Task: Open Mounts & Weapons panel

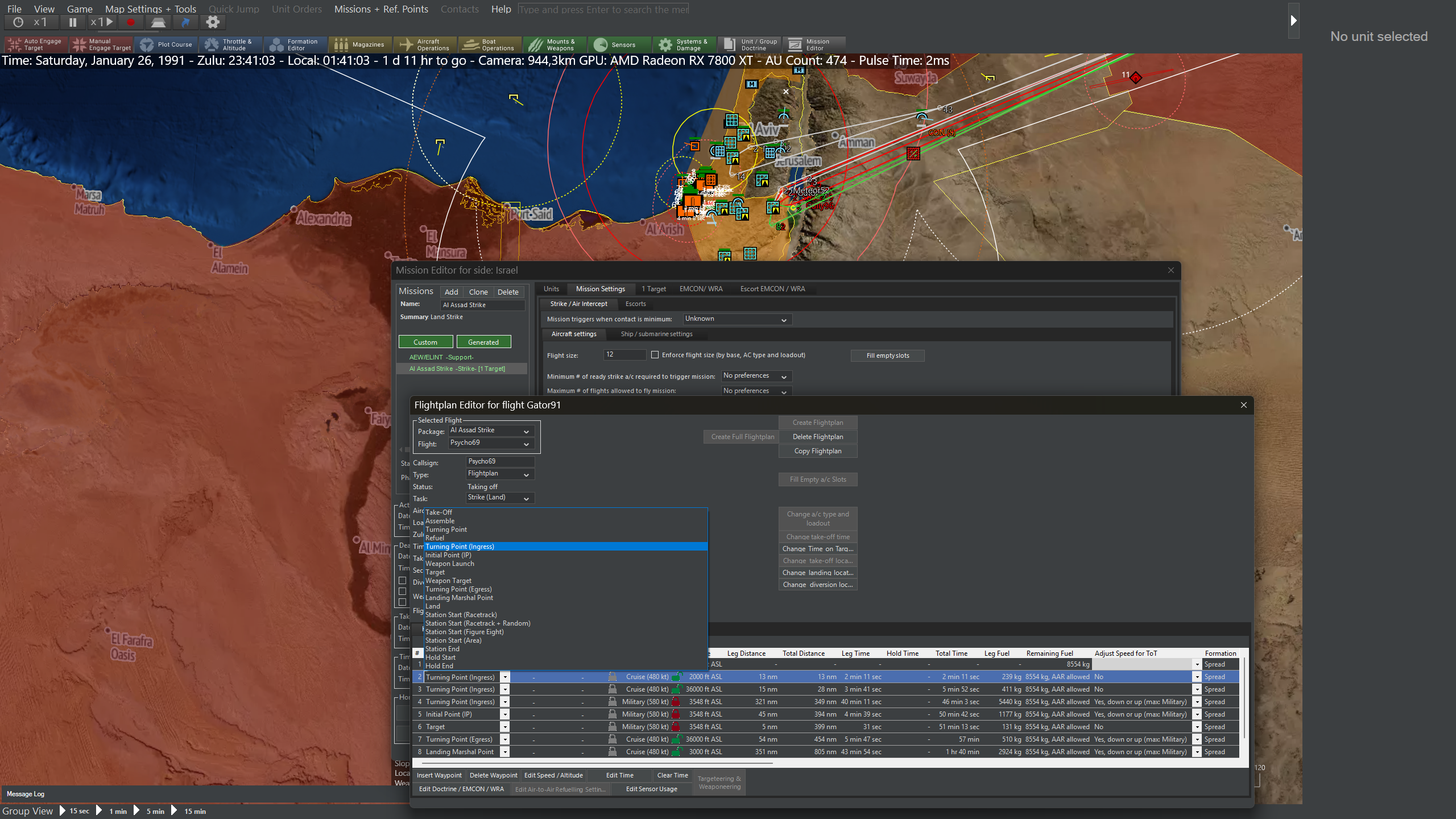Action: [x=555, y=44]
